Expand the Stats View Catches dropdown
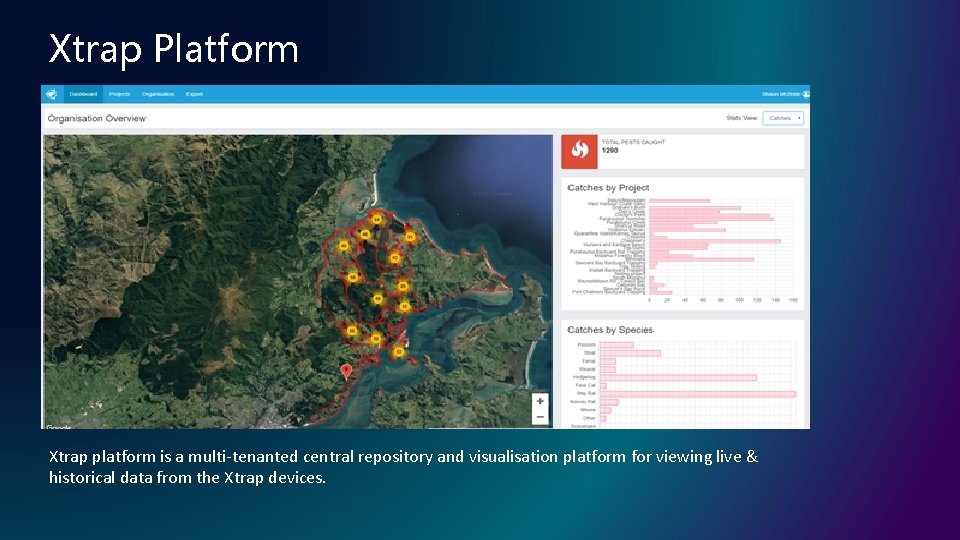The width and height of the screenshot is (960, 540). (x=783, y=118)
